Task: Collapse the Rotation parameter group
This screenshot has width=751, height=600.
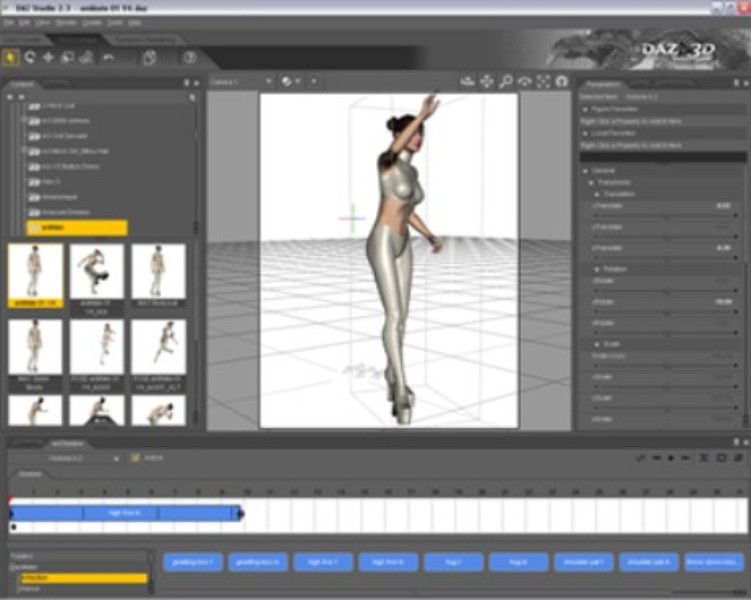Action: (598, 269)
